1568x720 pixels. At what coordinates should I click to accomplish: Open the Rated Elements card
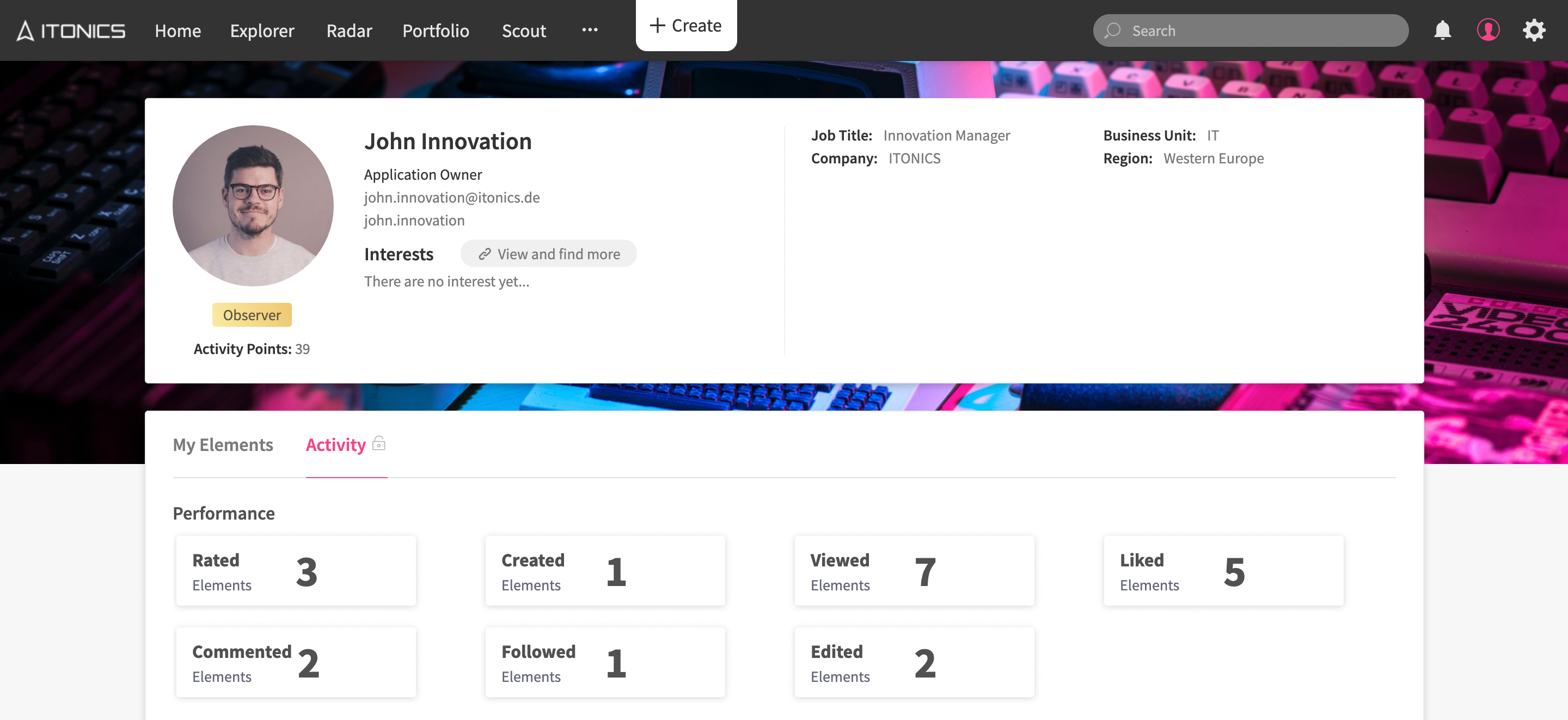click(296, 571)
